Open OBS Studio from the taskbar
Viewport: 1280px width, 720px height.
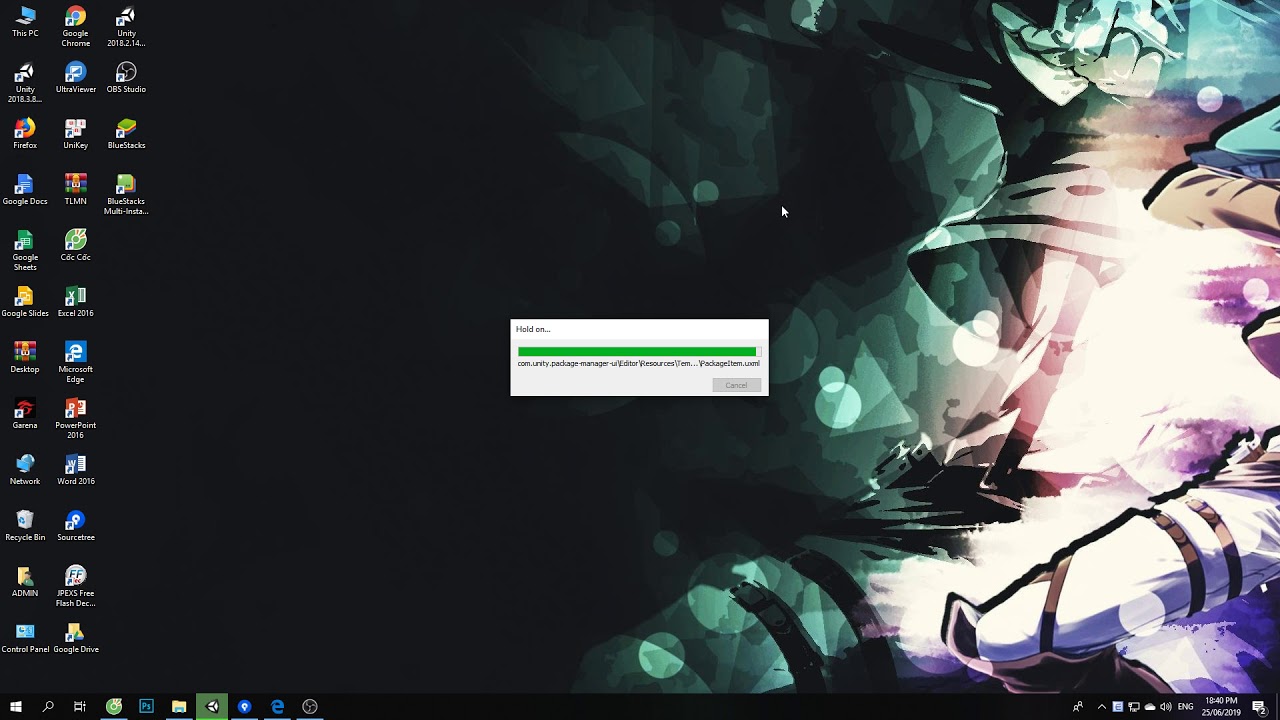point(310,706)
